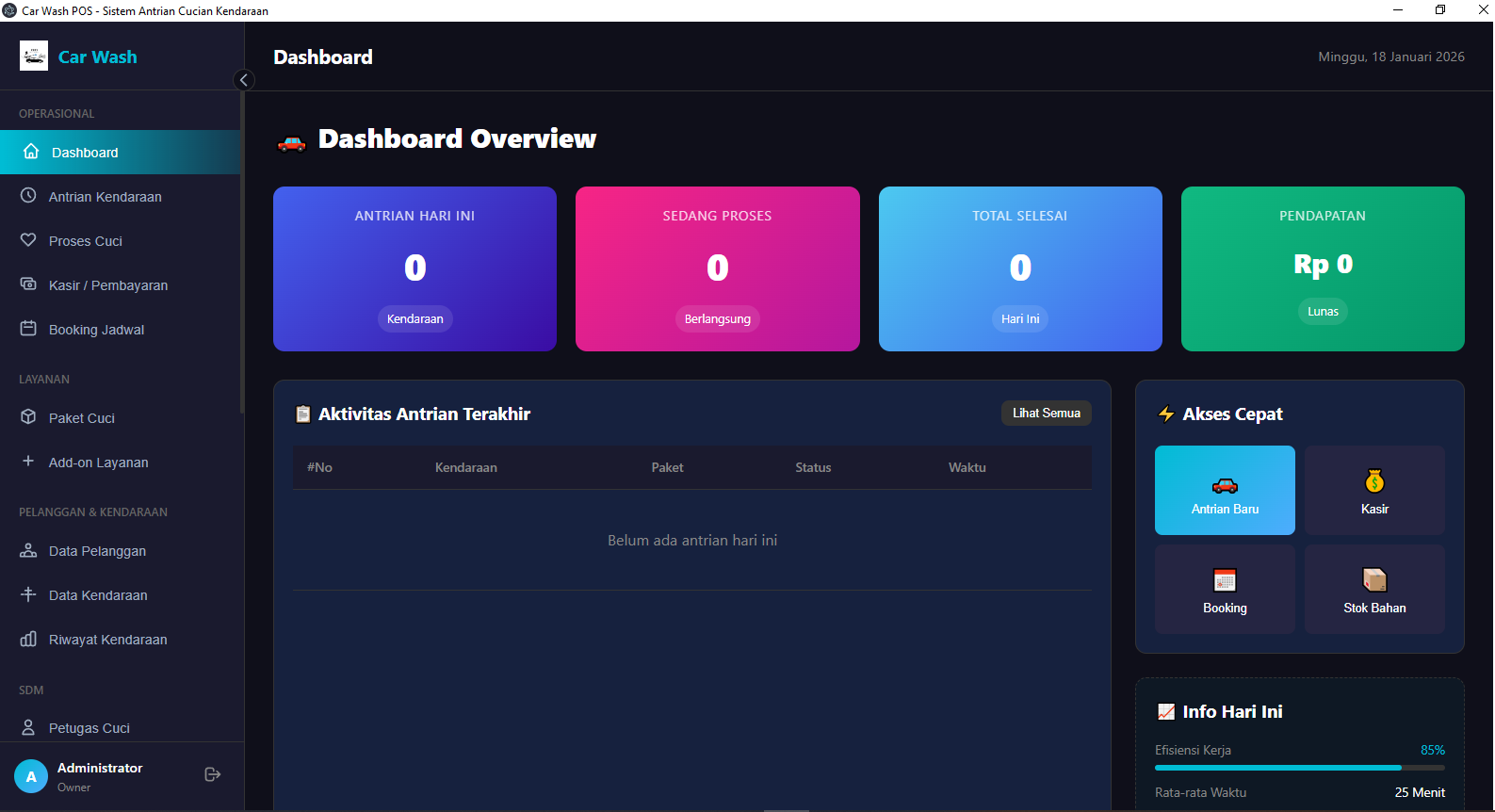
Task: Open the Stok Bahan quick access tile
Action: click(1374, 590)
